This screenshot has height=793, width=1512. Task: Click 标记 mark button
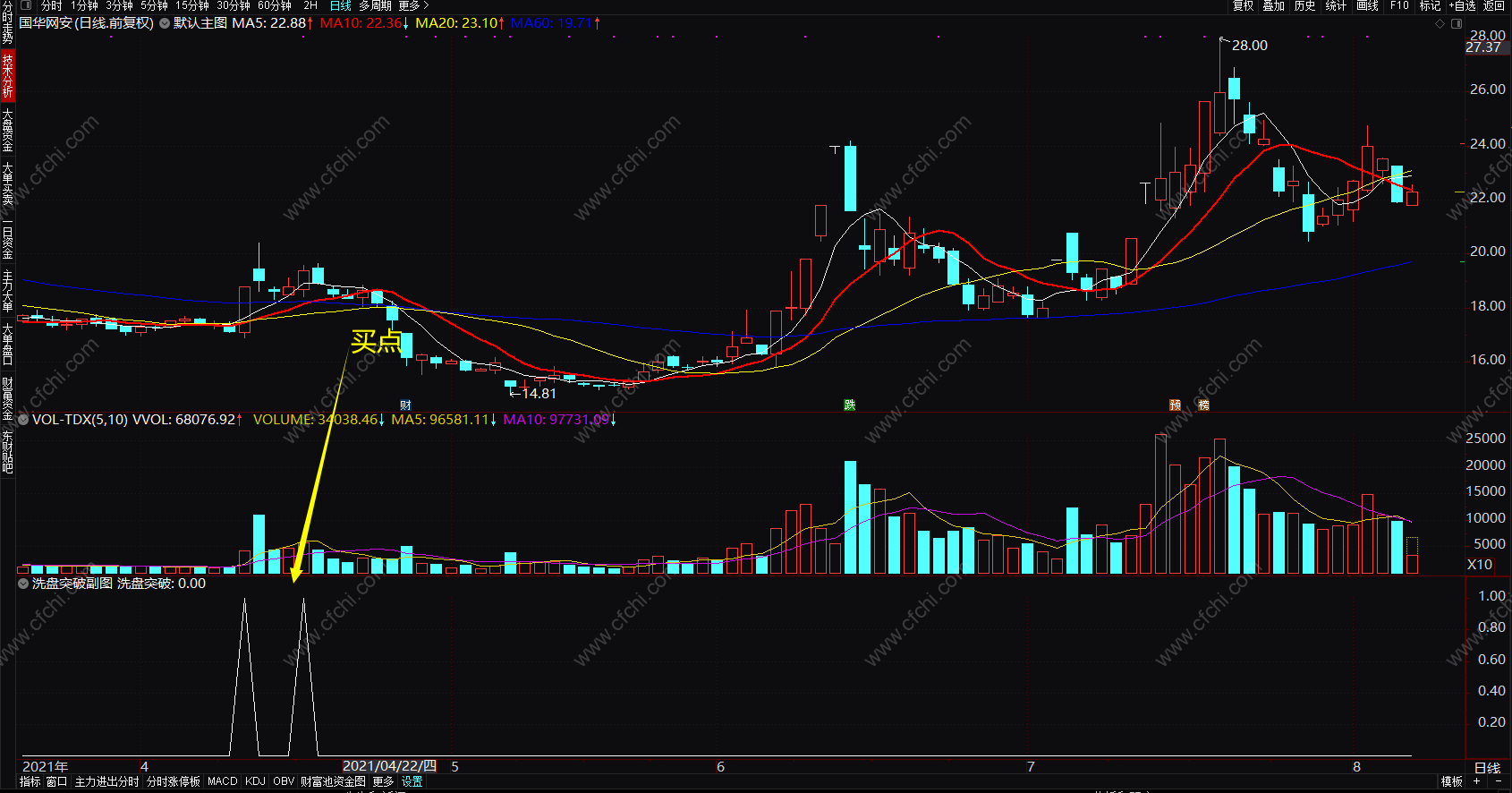(1430, 5)
